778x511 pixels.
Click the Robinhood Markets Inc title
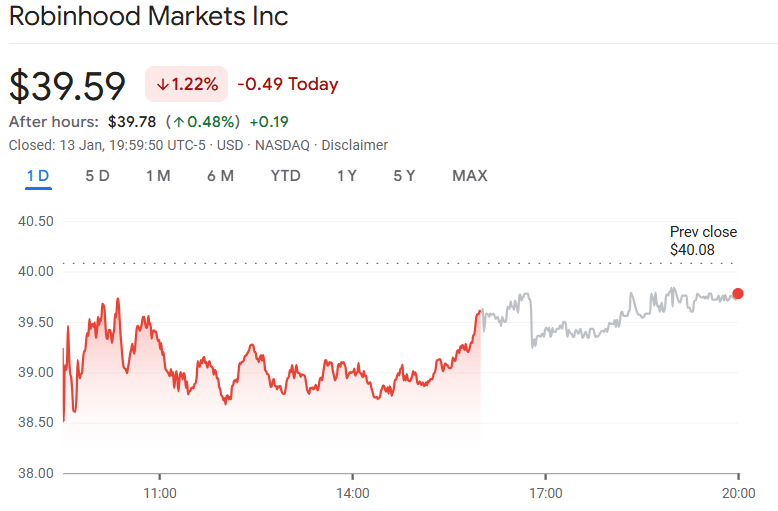click(149, 17)
